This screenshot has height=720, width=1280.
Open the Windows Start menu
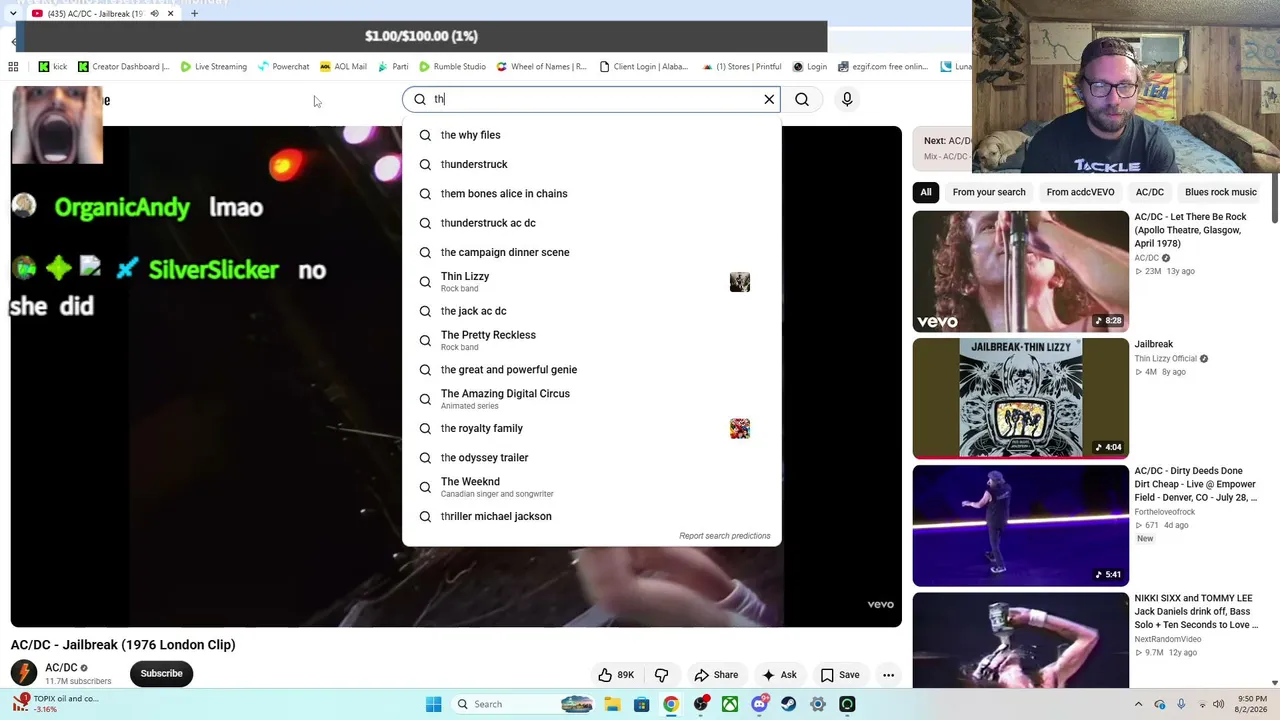click(x=433, y=704)
